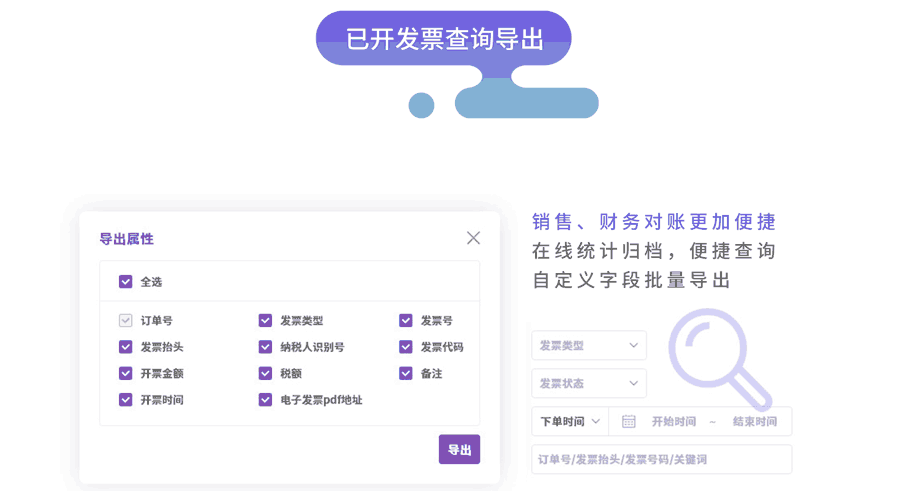Toggle the 订单号 checkbox
Image resolution: width=910 pixels, height=491 pixels.
click(x=125, y=320)
